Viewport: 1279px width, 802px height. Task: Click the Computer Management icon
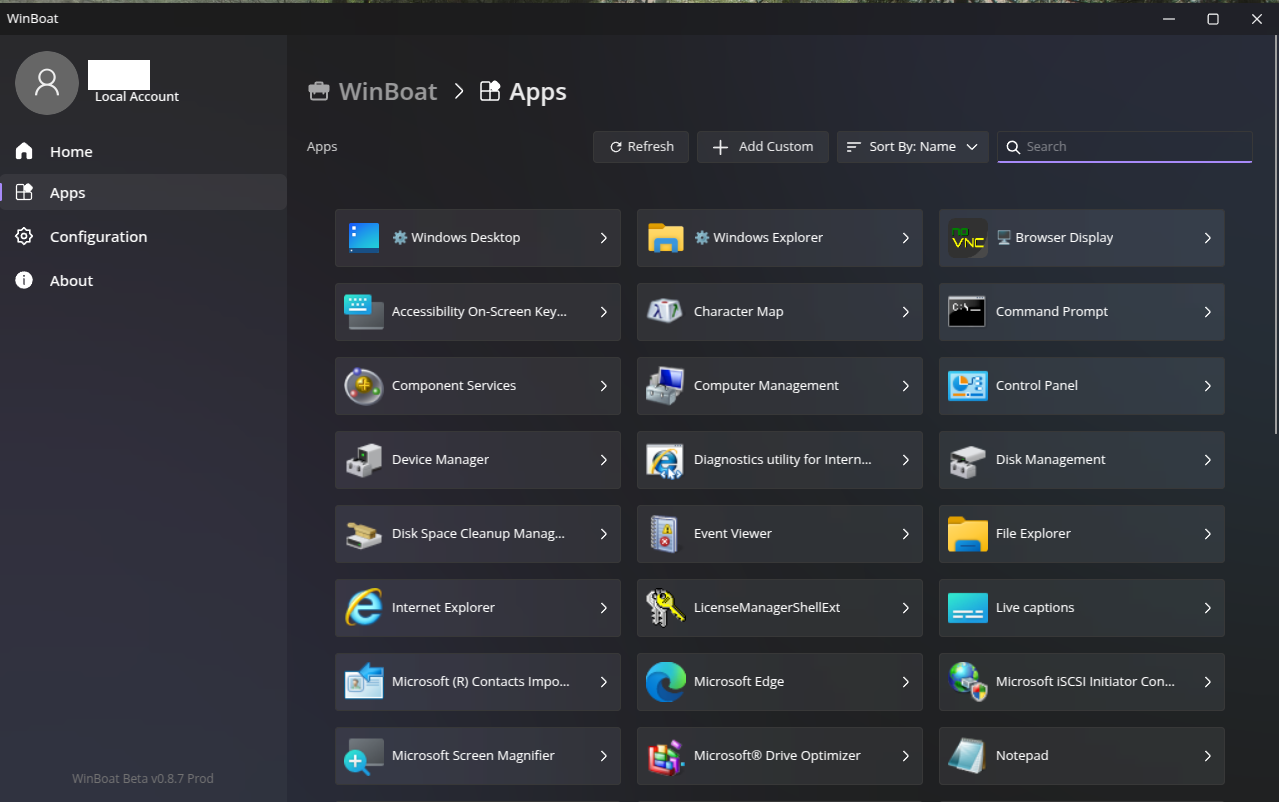tap(666, 386)
